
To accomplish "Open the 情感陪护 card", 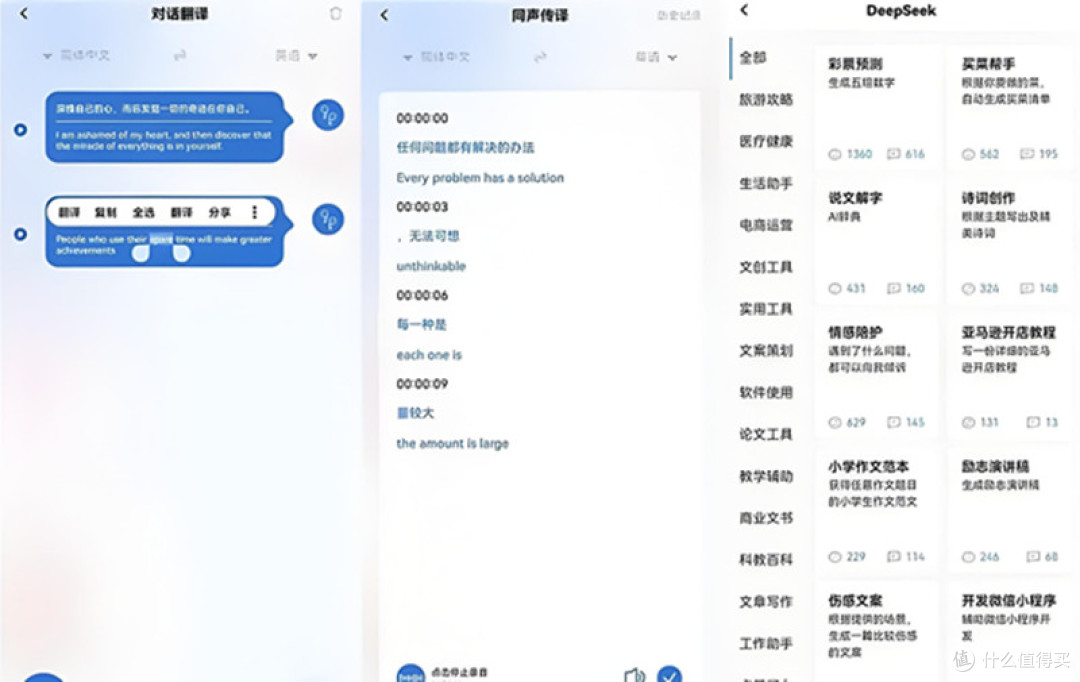I will tap(876, 376).
